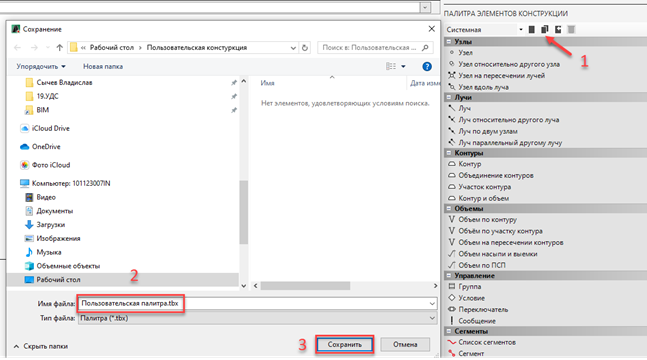This screenshot has height=360, width=647.
Task: Collapse the Объемы section
Action: click(x=449, y=209)
